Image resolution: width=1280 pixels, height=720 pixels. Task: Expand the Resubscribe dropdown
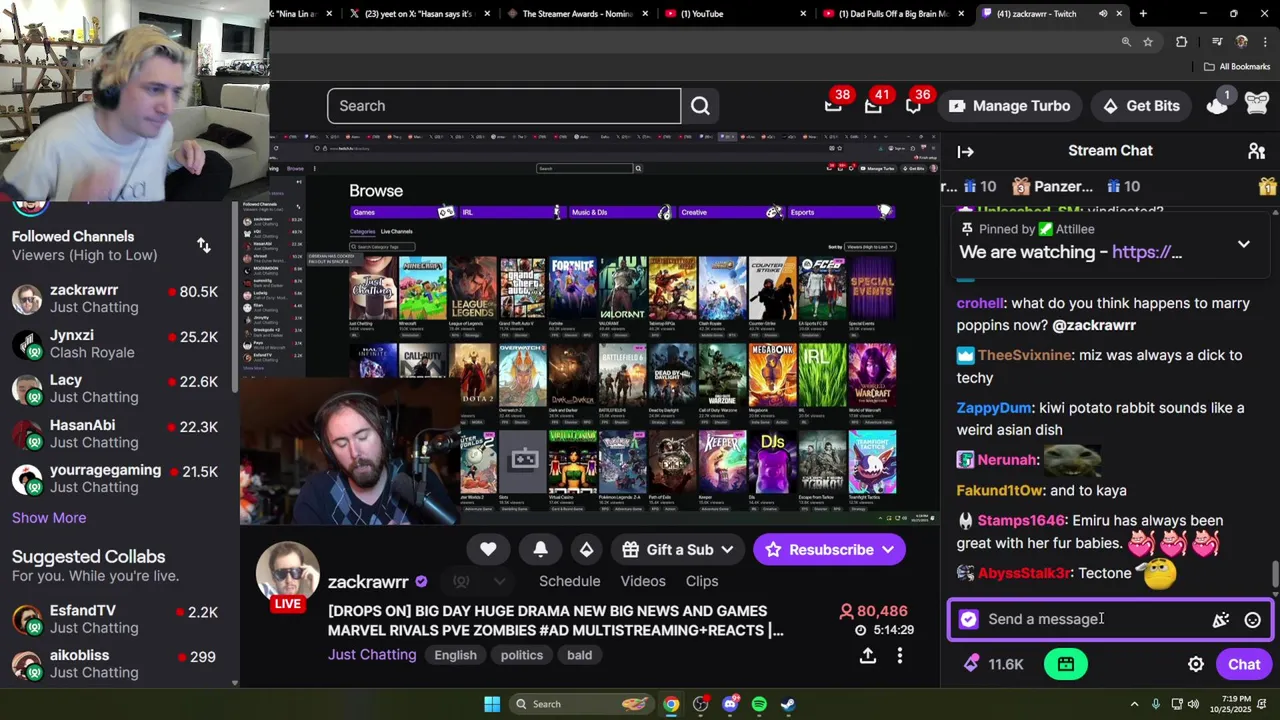[x=888, y=550]
